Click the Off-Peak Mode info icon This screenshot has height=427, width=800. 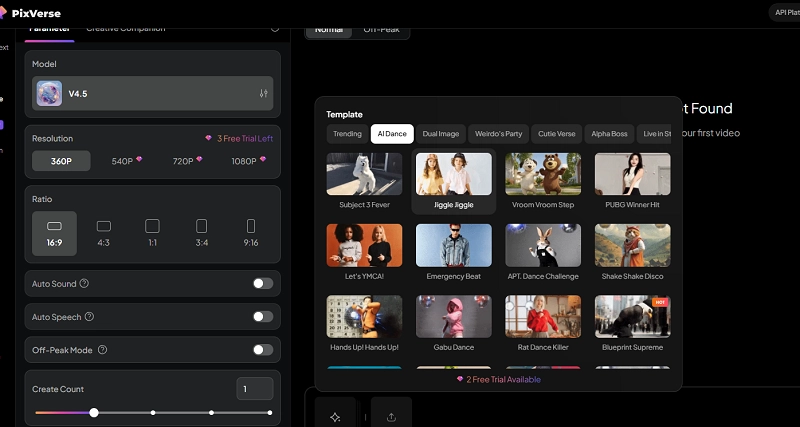click(102, 350)
